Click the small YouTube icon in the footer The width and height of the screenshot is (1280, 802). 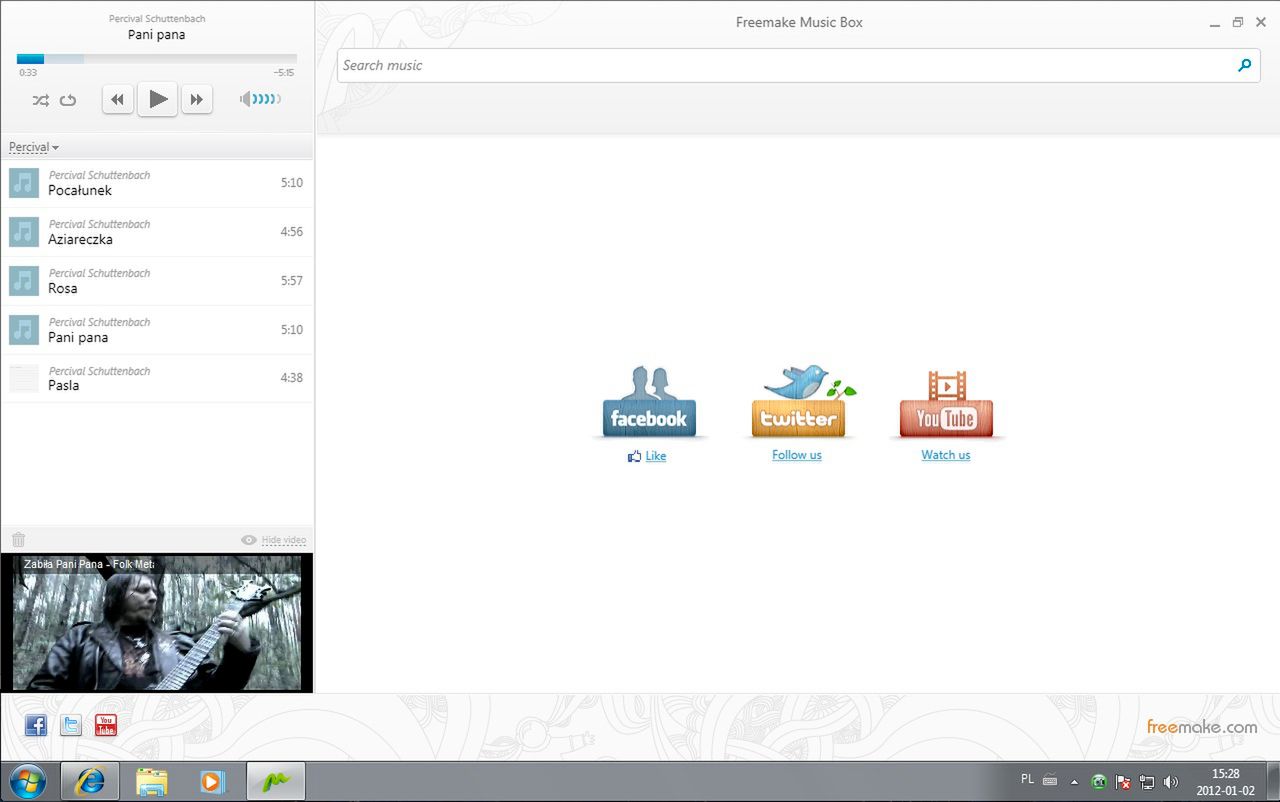tap(106, 725)
